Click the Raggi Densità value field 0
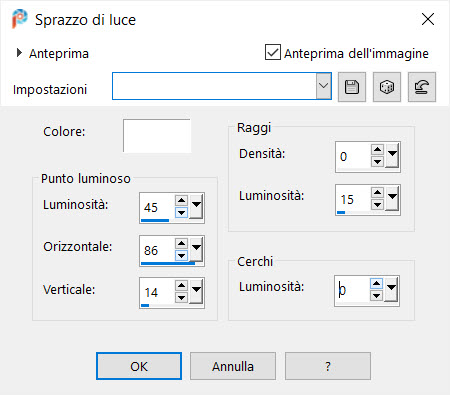 (x=353, y=156)
